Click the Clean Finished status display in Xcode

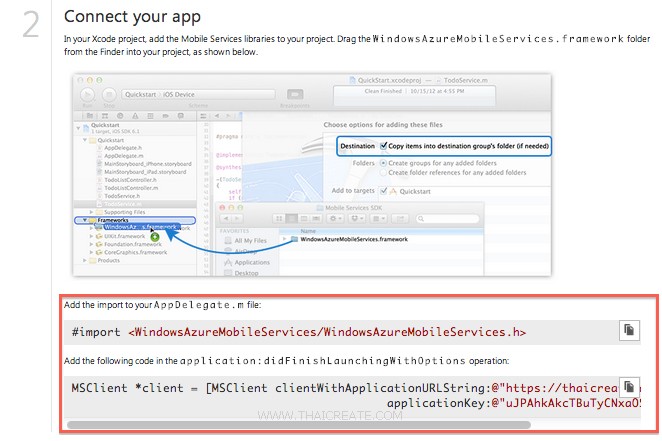(x=414, y=95)
